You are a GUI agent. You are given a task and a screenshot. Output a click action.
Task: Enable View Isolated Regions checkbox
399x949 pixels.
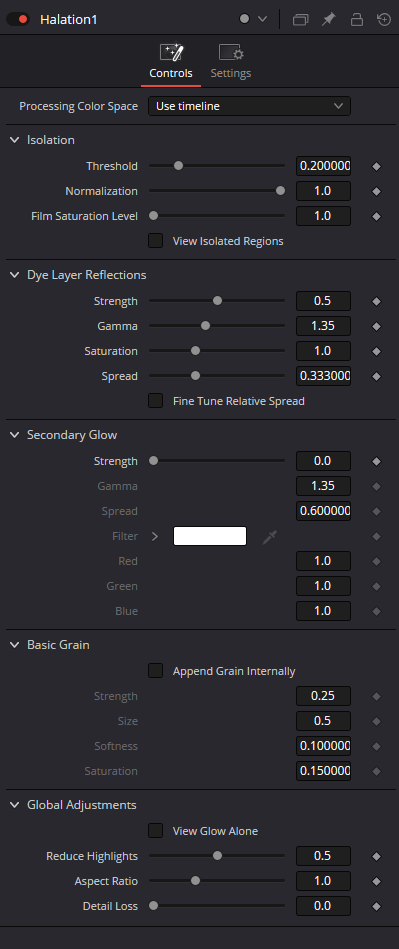click(156, 241)
